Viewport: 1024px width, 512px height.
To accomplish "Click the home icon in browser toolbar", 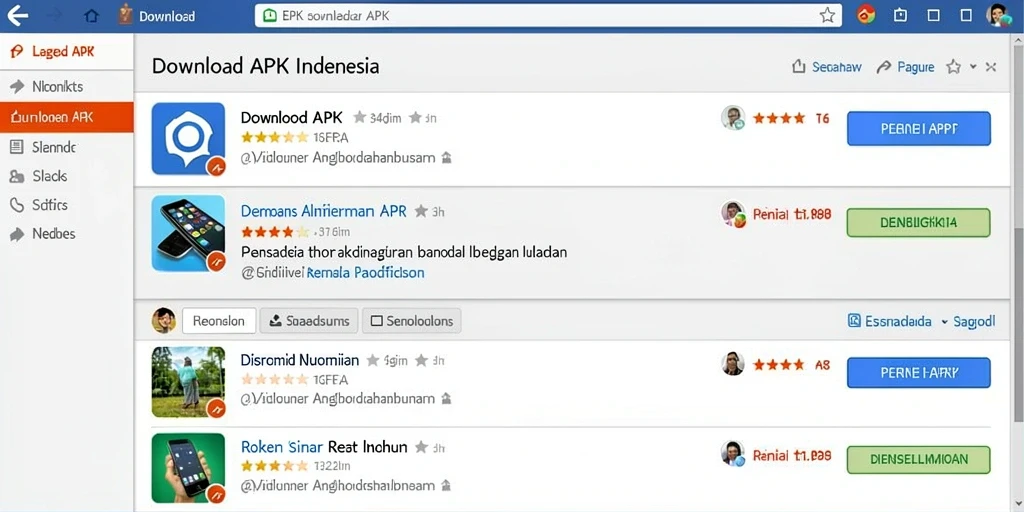I will point(91,16).
